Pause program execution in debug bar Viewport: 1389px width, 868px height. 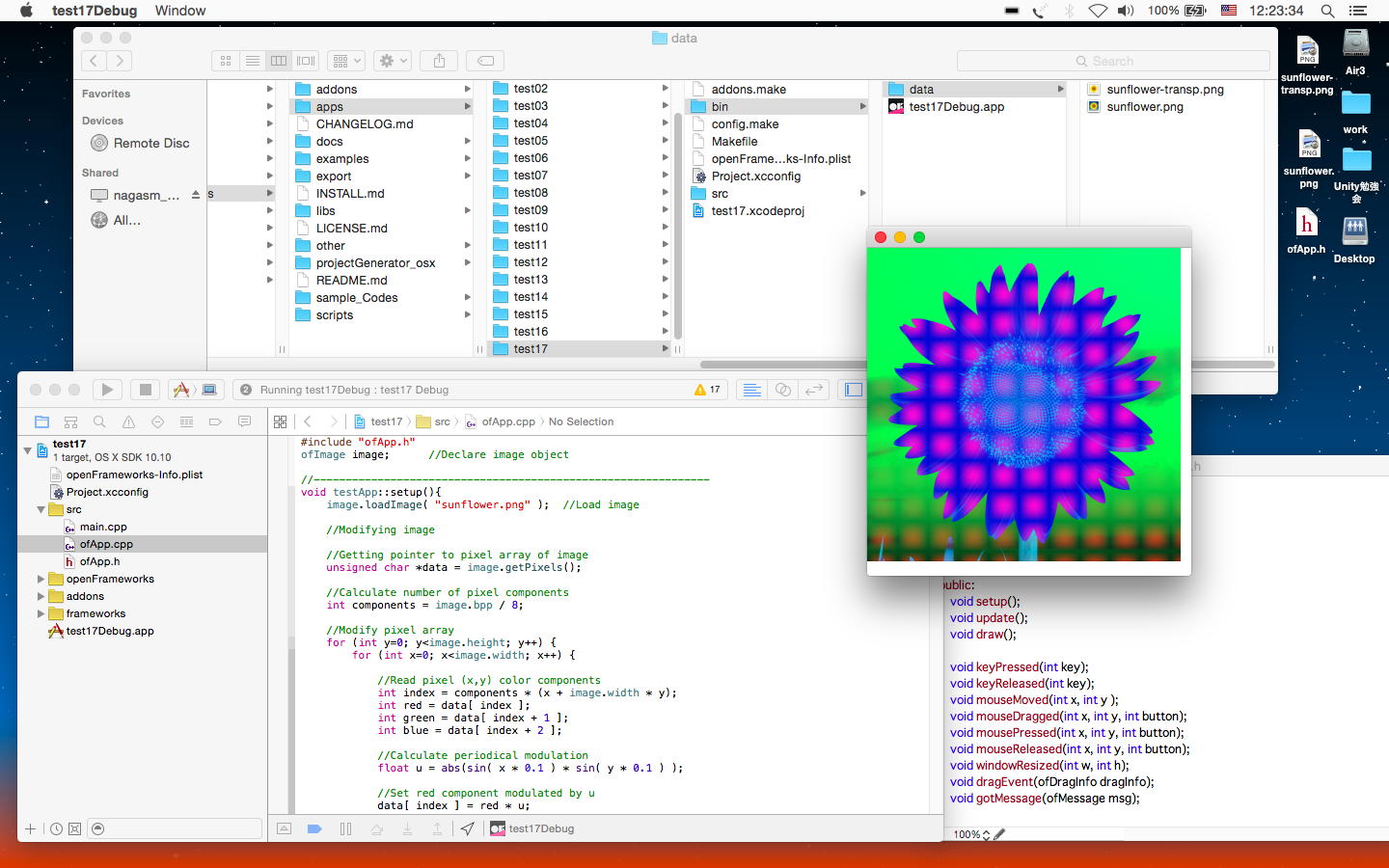tap(345, 828)
